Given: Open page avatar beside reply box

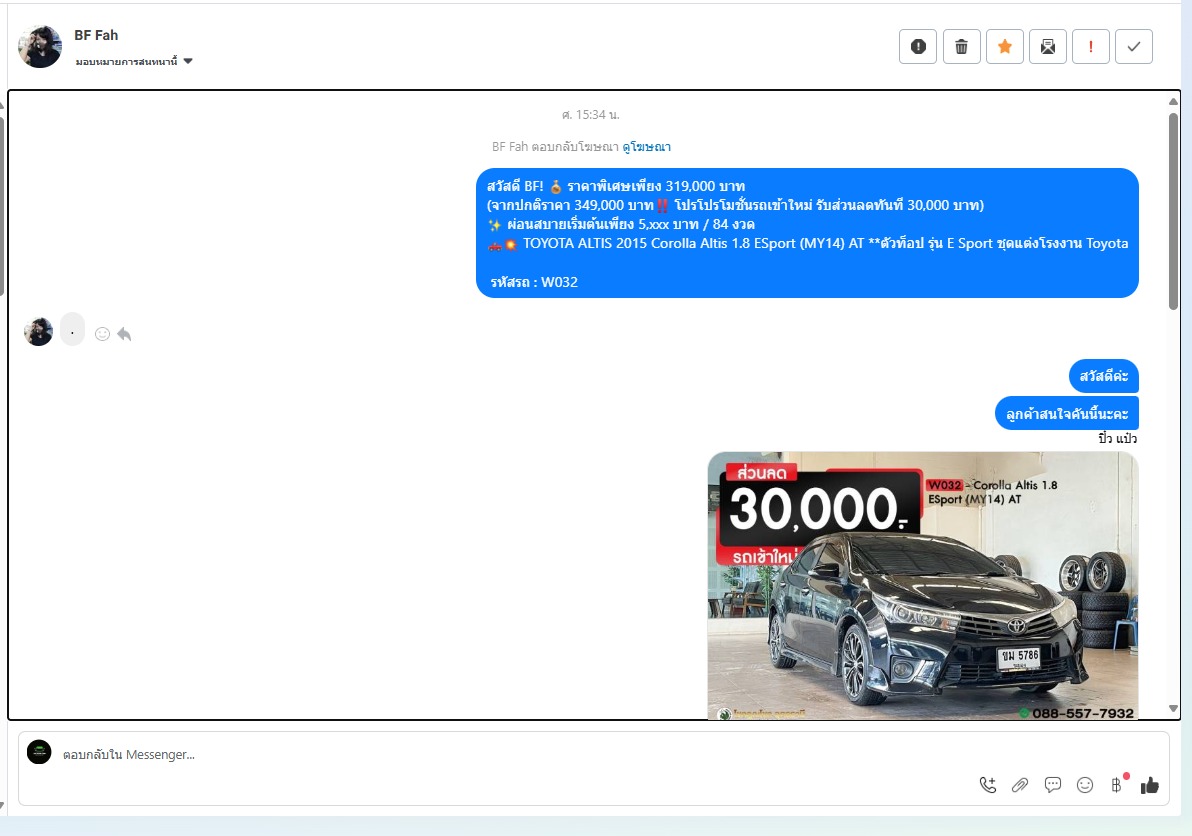Looking at the screenshot, I should [39, 752].
